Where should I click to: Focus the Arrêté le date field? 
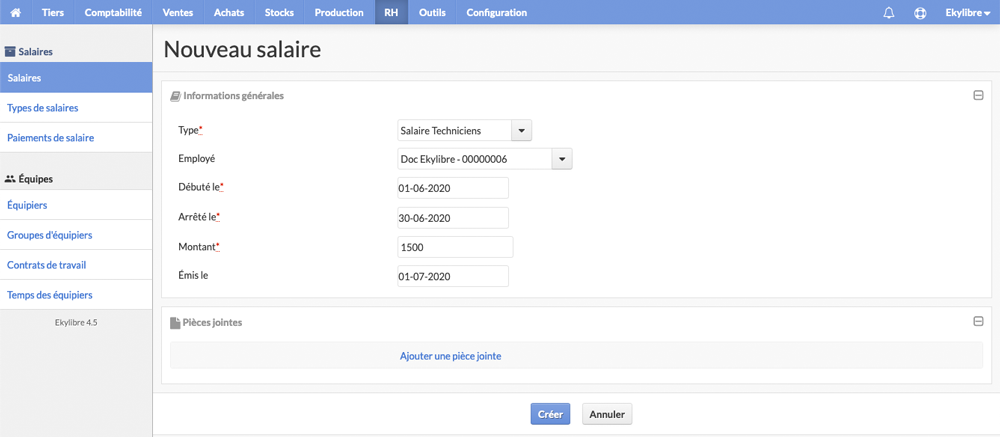pyautogui.click(x=453, y=218)
